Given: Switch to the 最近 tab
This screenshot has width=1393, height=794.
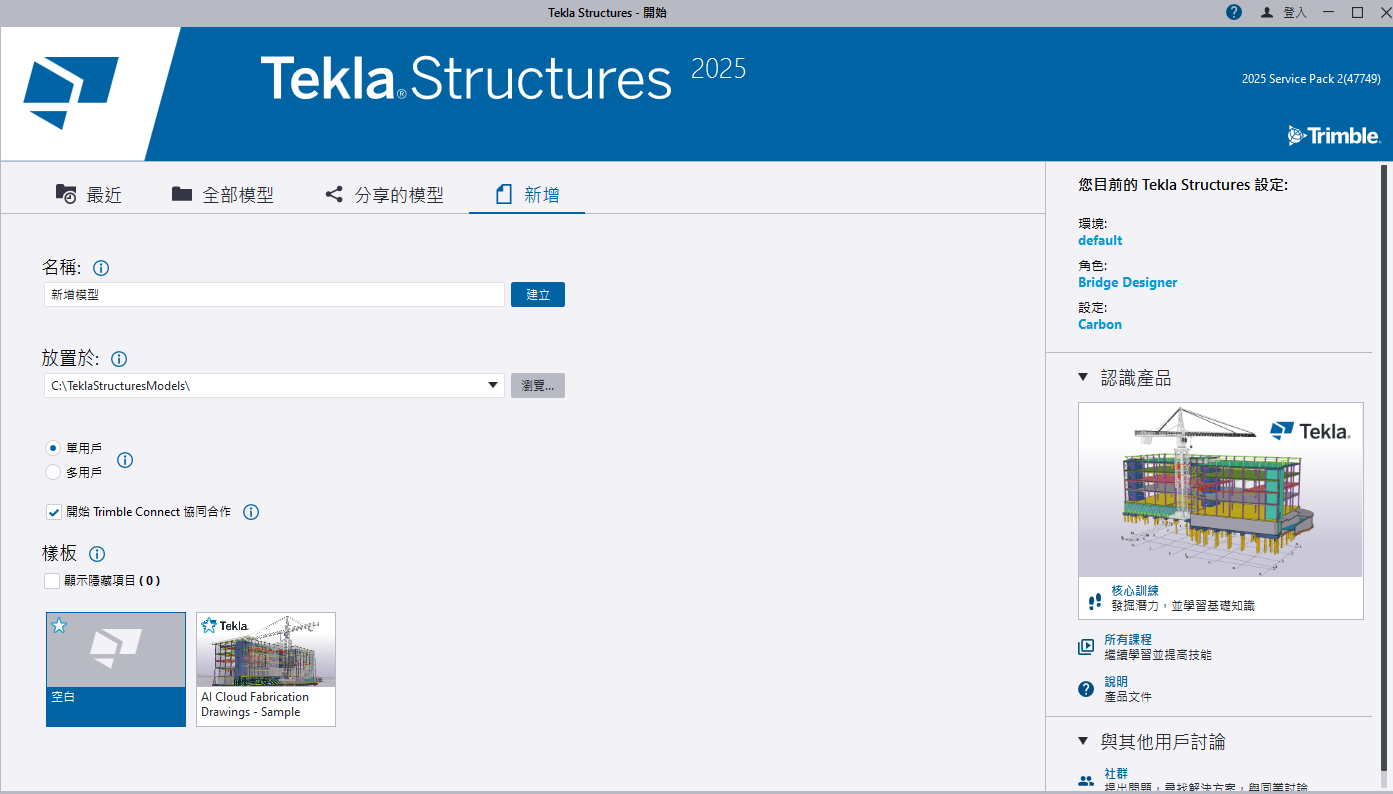Looking at the screenshot, I should coord(89,195).
